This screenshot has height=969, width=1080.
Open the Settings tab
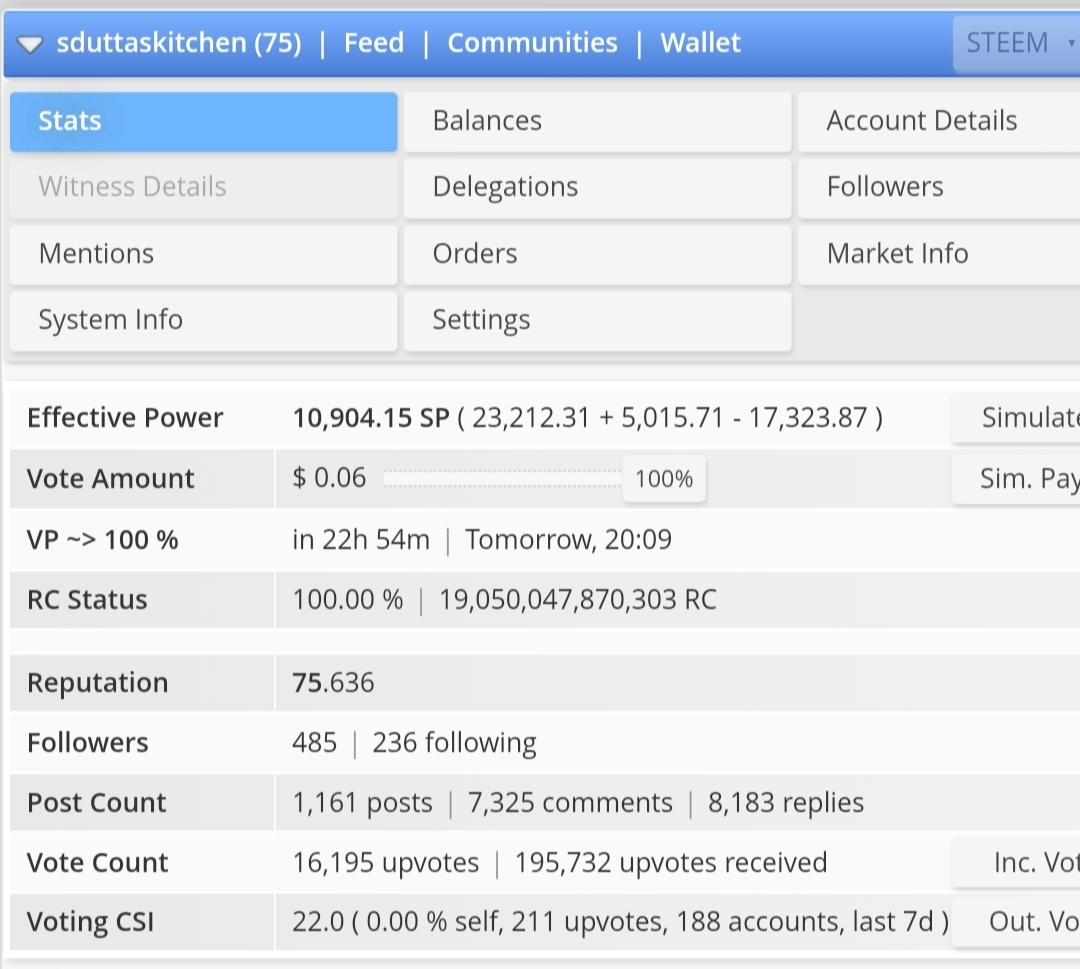(x=597, y=320)
